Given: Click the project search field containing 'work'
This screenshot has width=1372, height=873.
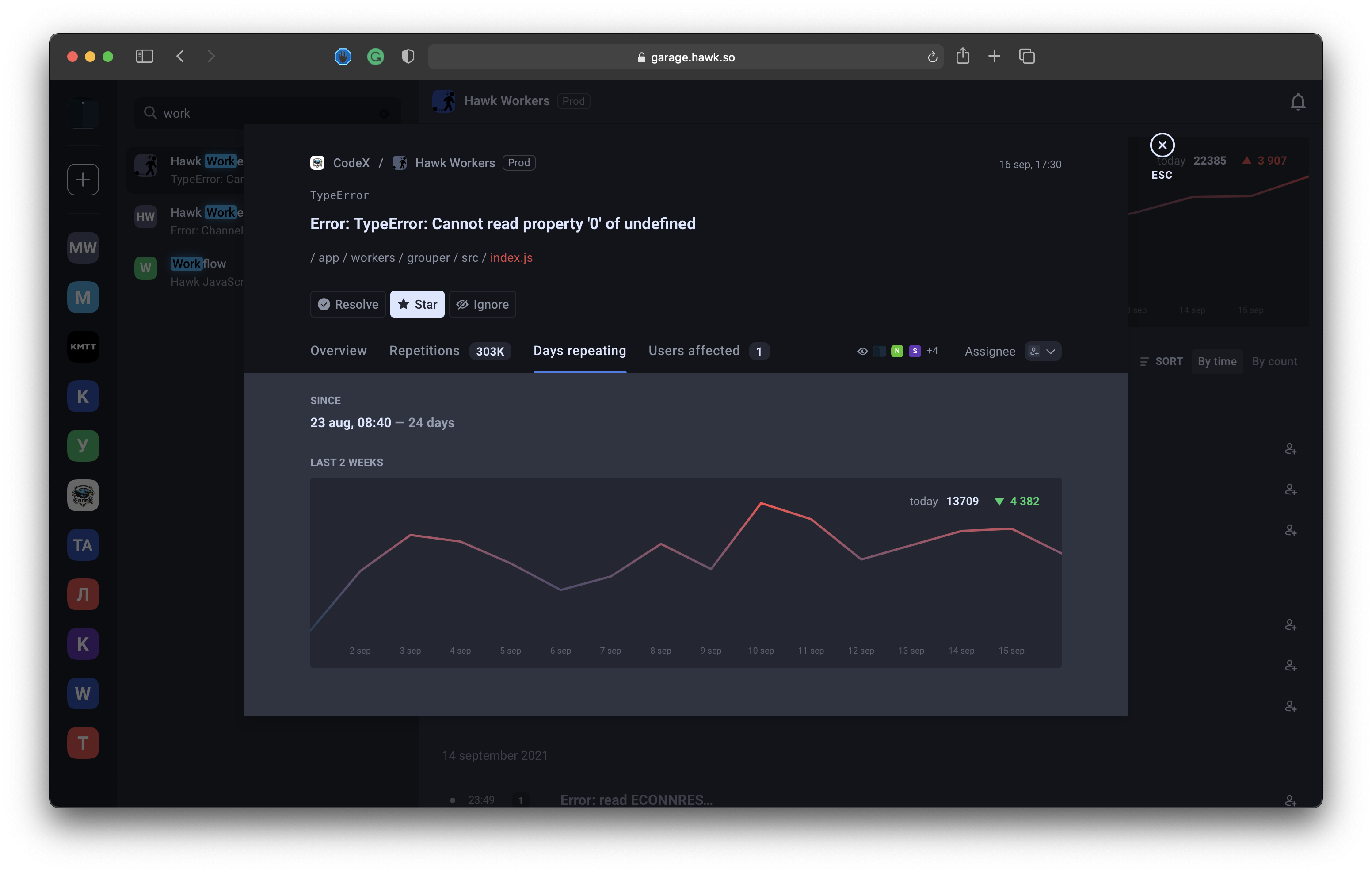Looking at the screenshot, I should pyautogui.click(x=267, y=113).
